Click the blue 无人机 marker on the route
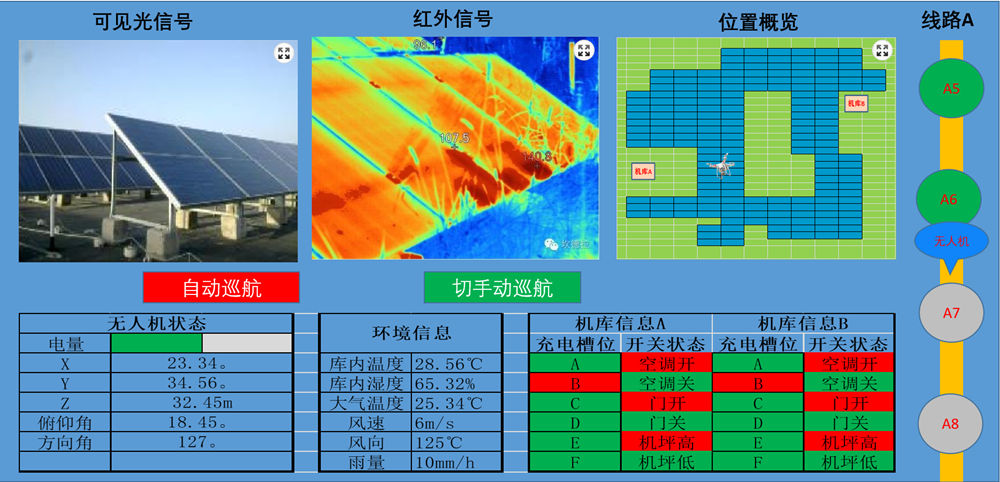The height and width of the screenshot is (482, 1000). (951, 241)
